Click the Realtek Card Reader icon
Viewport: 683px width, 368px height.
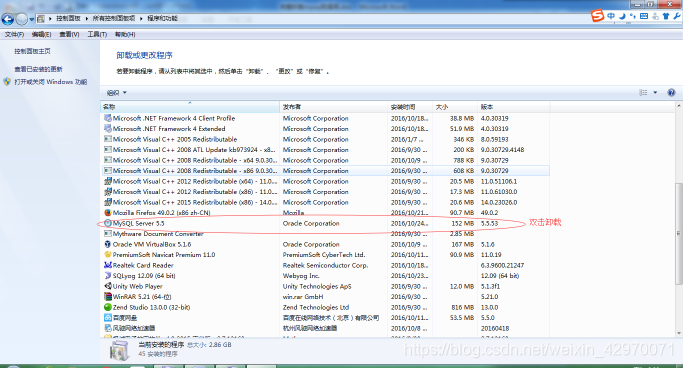[108, 265]
